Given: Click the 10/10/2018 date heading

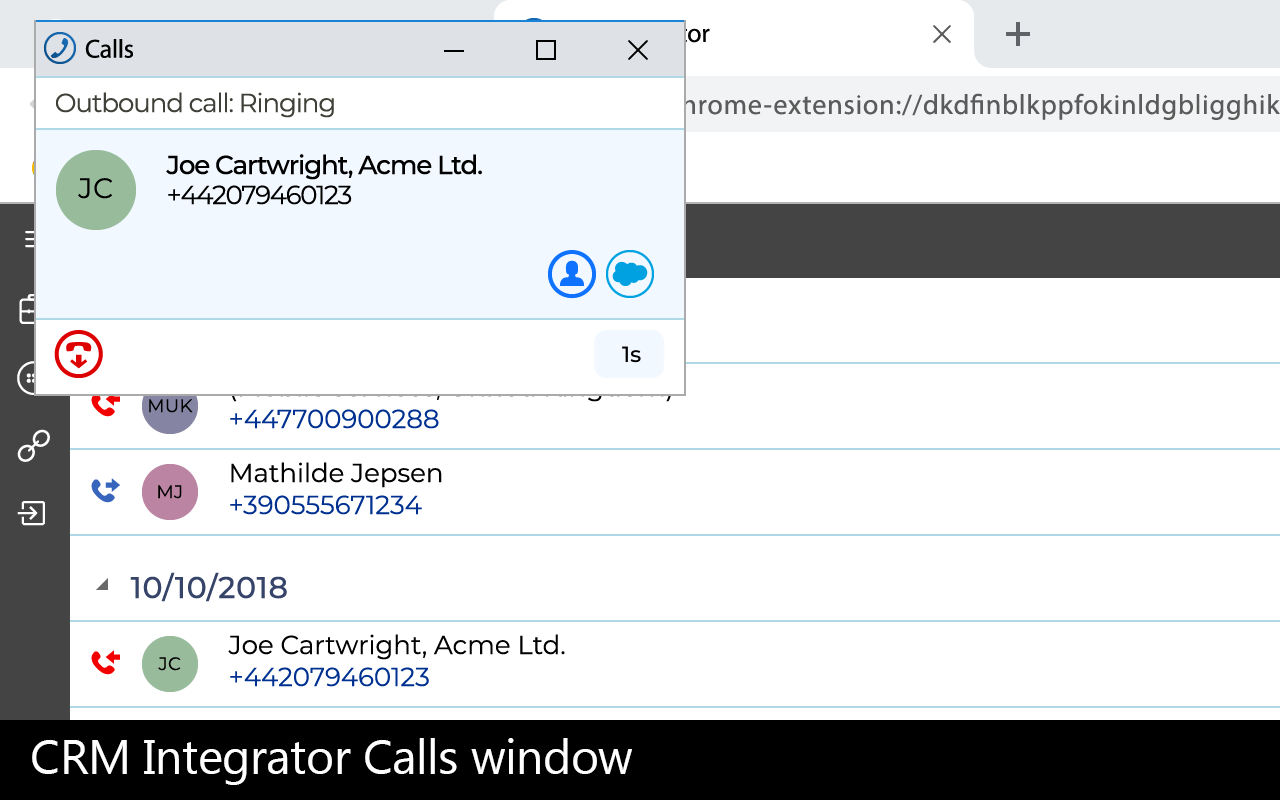Looking at the screenshot, I should click(209, 587).
